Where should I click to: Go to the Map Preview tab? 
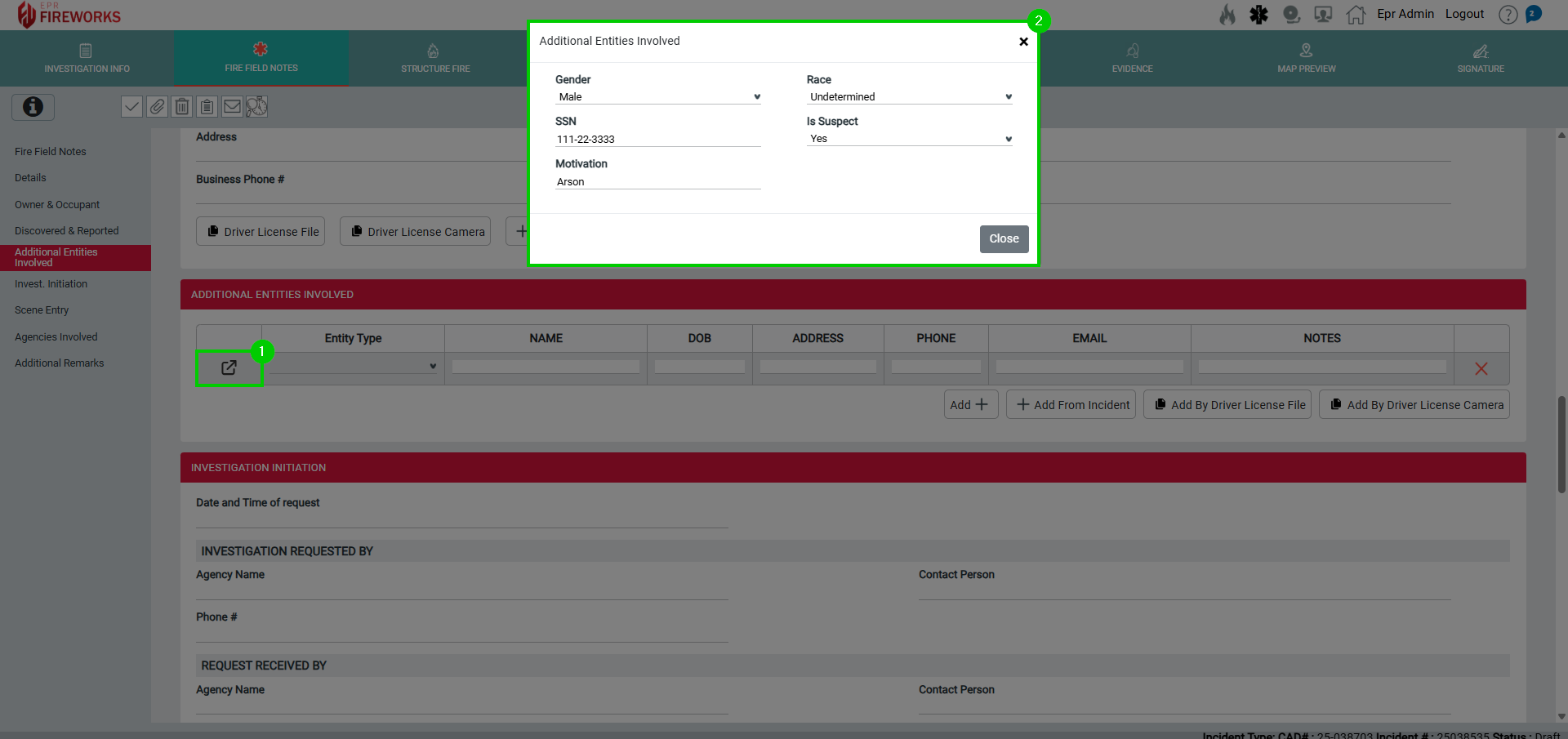pos(1306,59)
